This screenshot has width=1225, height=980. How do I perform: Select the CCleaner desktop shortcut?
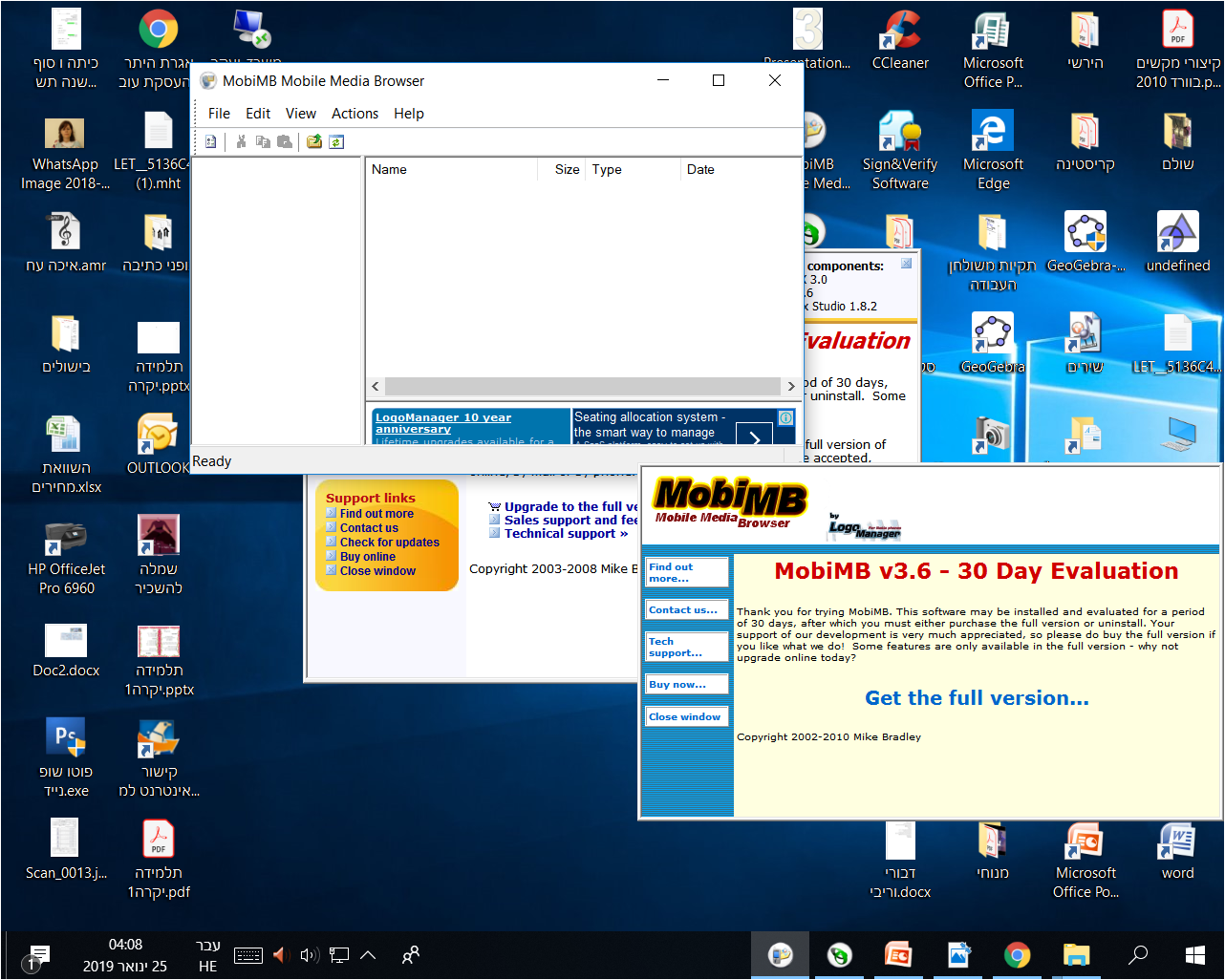click(900, 42)
